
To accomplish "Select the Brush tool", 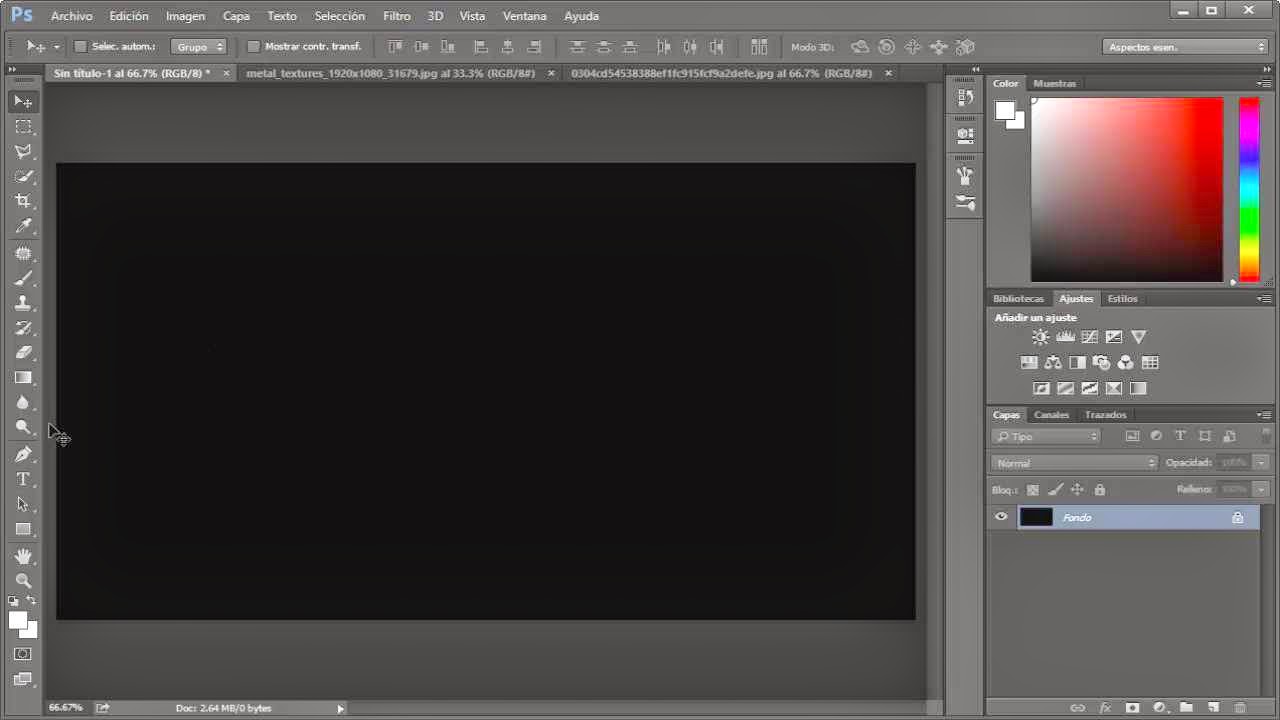I will point(23,279).
